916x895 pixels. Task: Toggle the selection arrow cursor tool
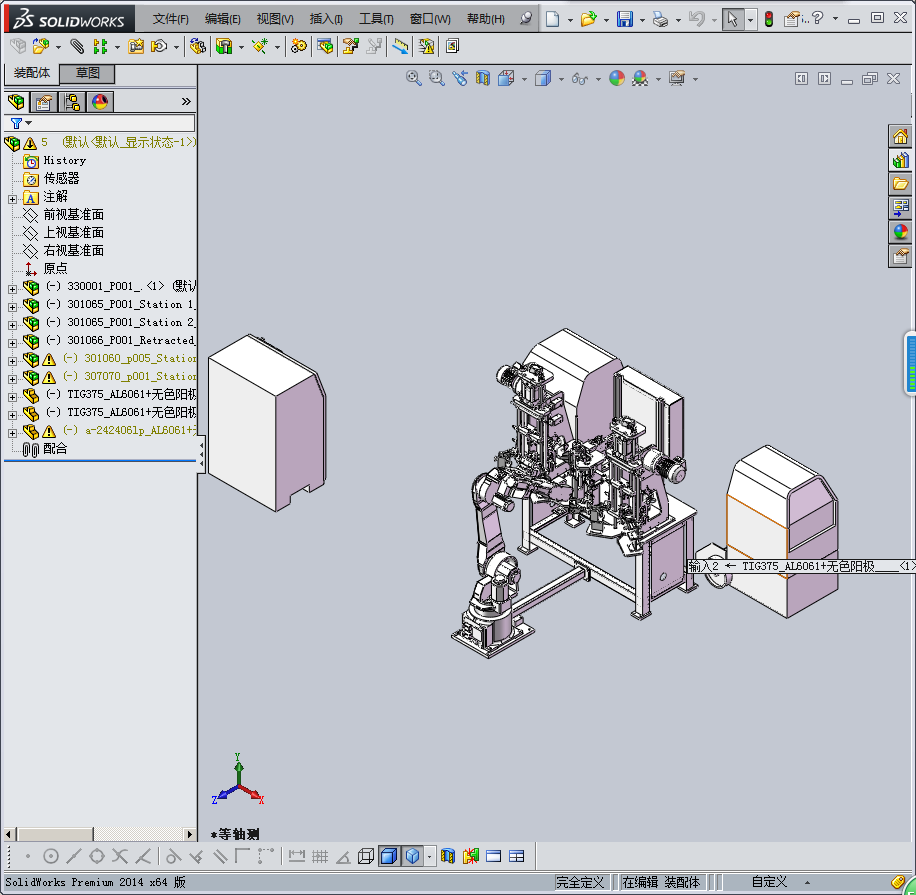tap(733, 19)
